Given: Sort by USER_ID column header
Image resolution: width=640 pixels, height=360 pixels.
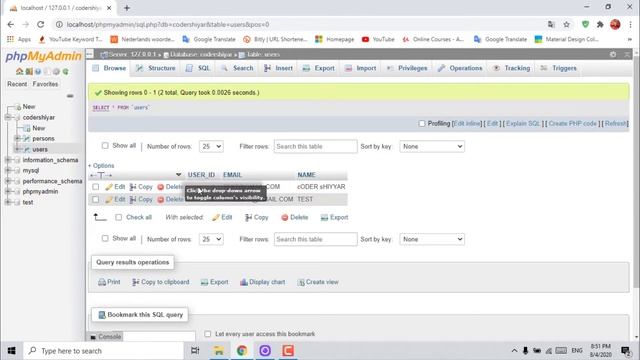Looking at the screenshot, I should pyautogui.click(x=201, y=175).
